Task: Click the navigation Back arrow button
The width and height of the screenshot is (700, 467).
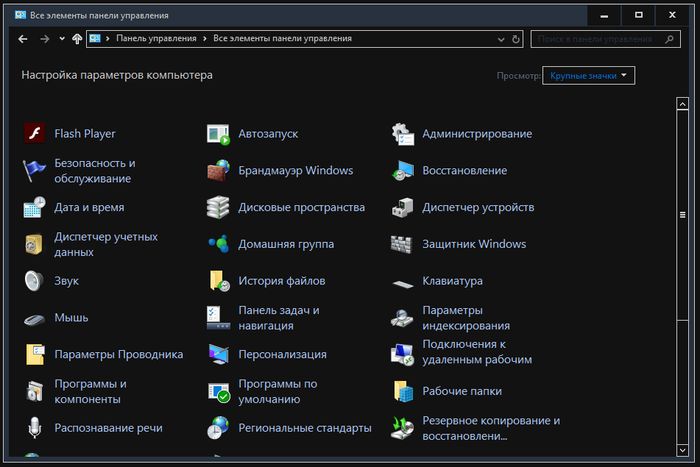Action: point(22,39)
